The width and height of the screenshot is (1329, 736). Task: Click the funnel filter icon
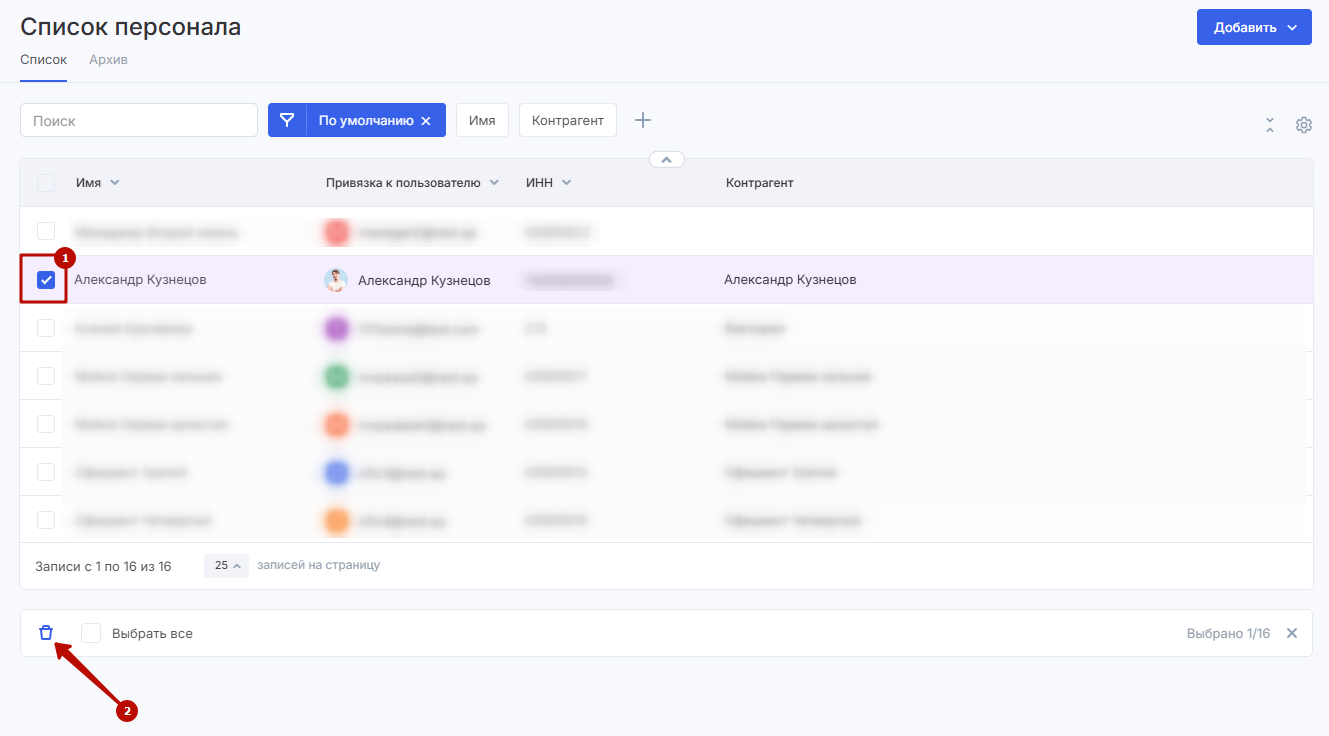coord(287,120)
